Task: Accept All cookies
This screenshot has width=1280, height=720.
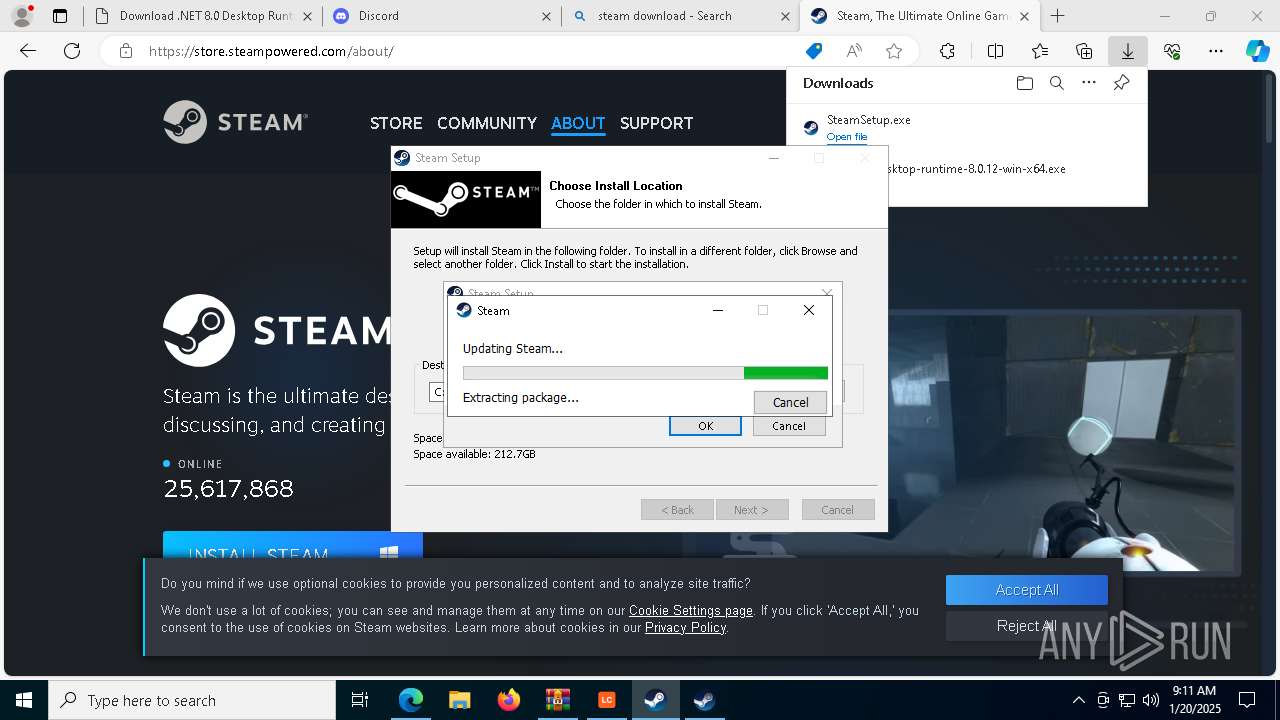Action: click(x=1027, y=590)
